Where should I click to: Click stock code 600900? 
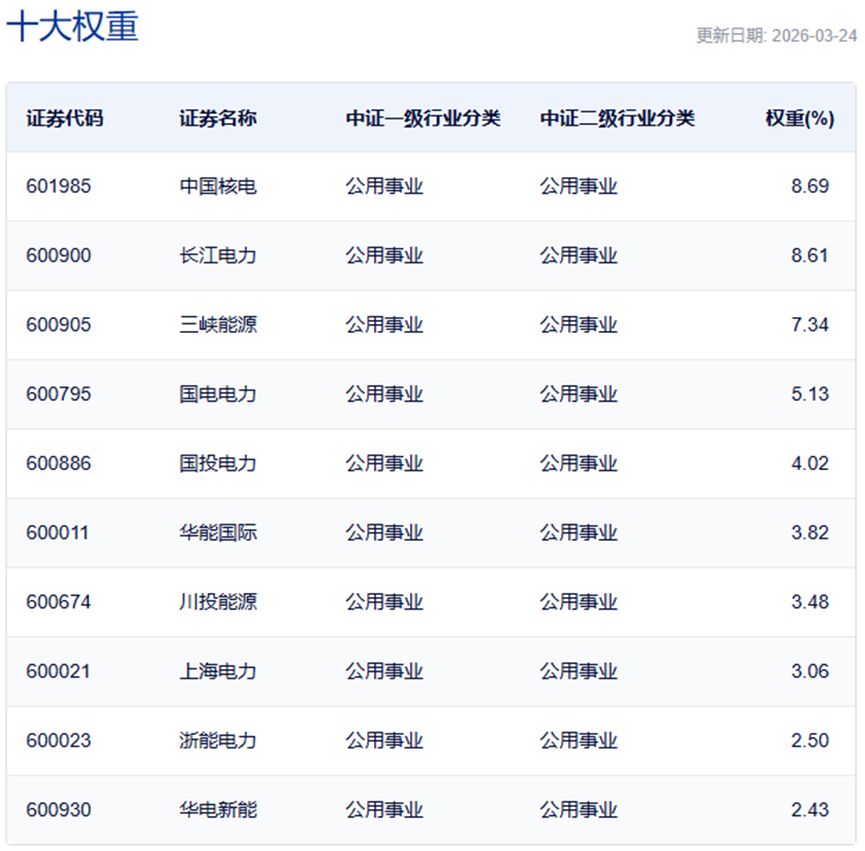[58, 256]
